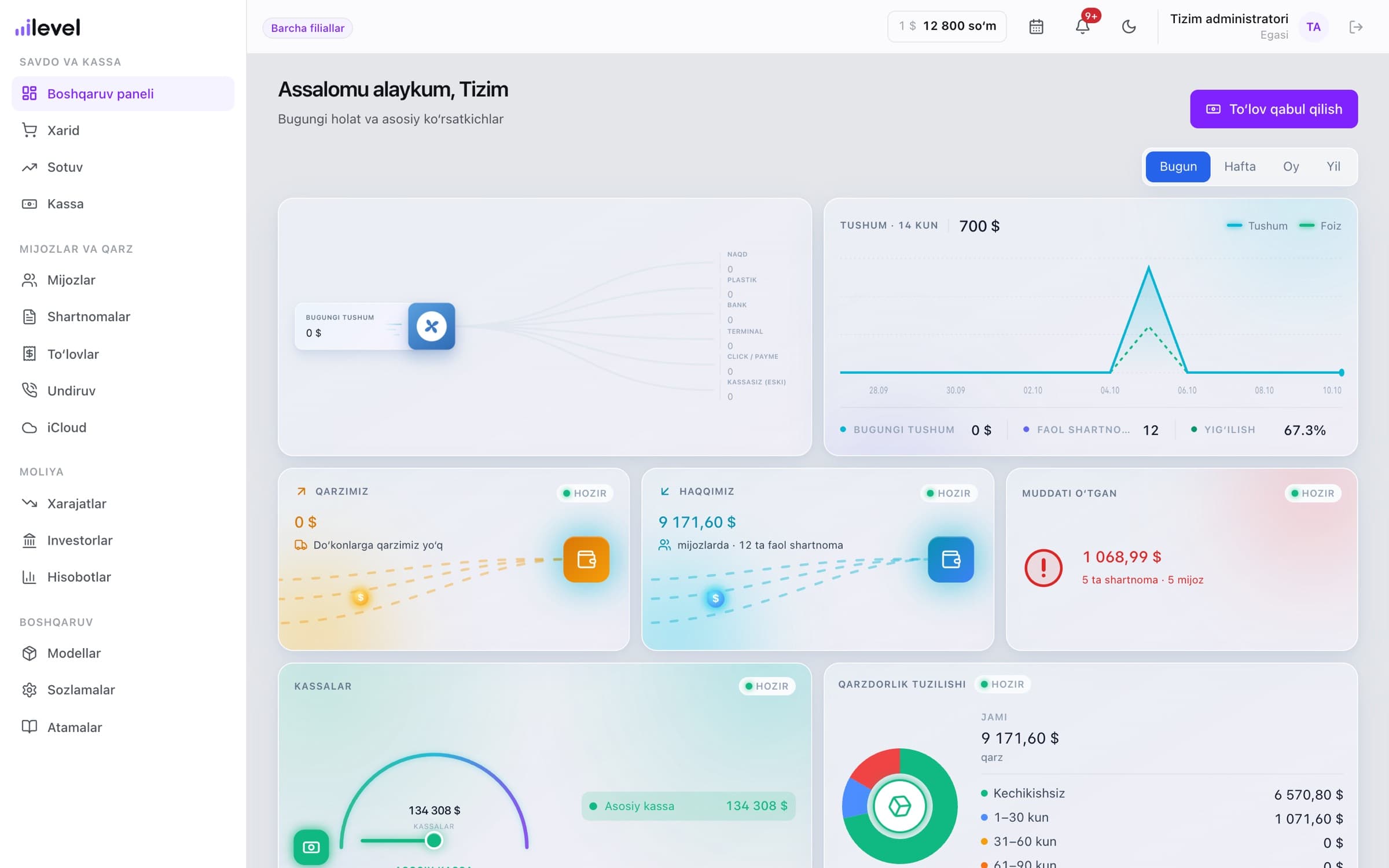Open the Barcha filiallar branch selector
Viewport: 1389px width, 868px height.
pos(307,28)
